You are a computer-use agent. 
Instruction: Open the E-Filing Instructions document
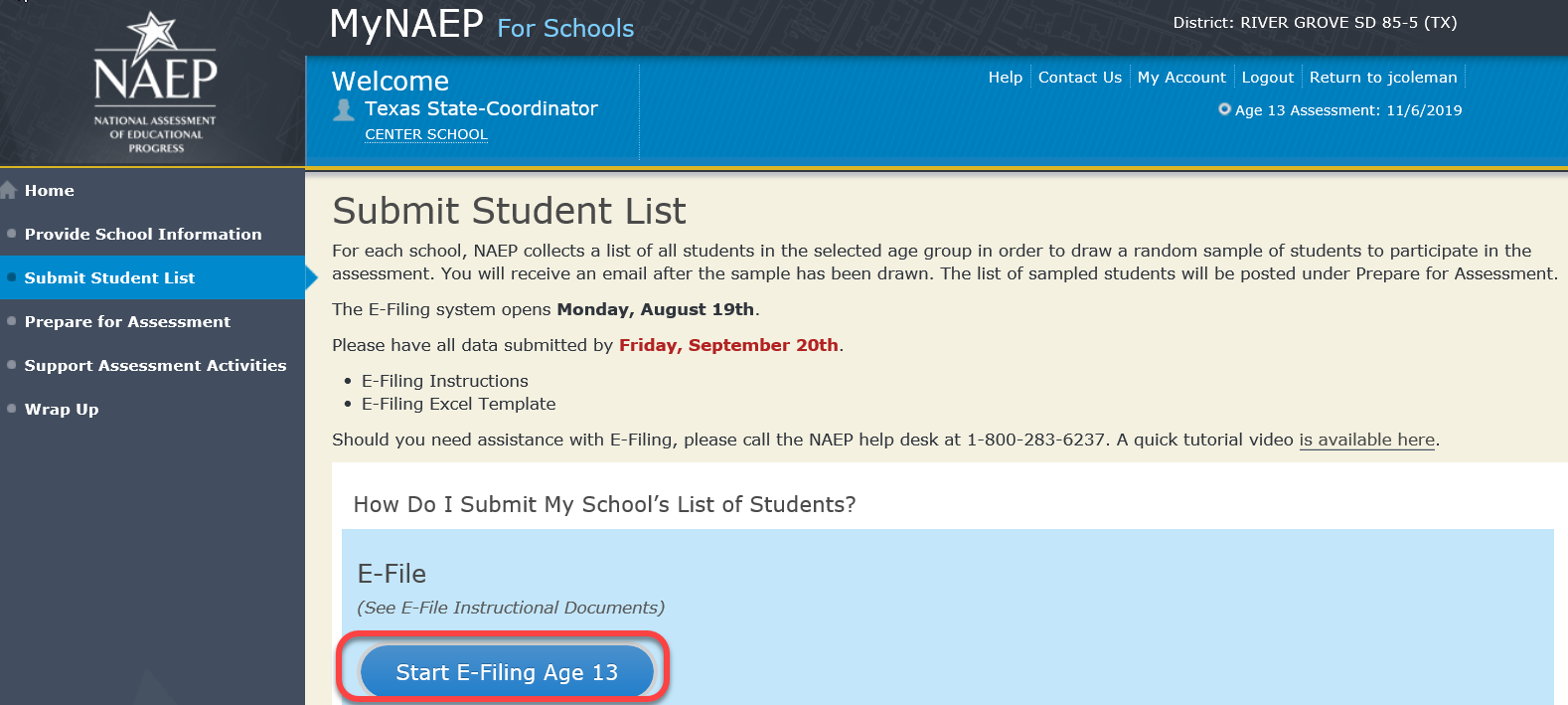click(444, 381)
